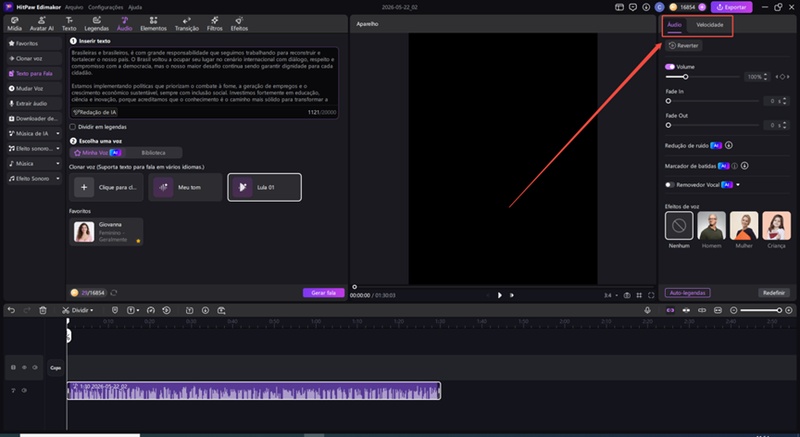Click the Volume keyframe diamond icon
Viewport: 800px width, 437px height.
tap(783, 77)
